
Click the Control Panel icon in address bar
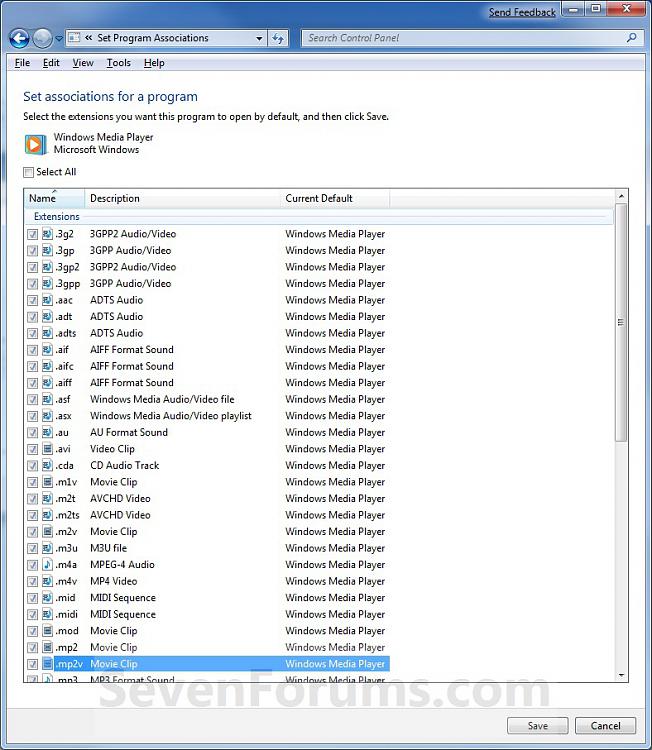click(x=74, y=38)
